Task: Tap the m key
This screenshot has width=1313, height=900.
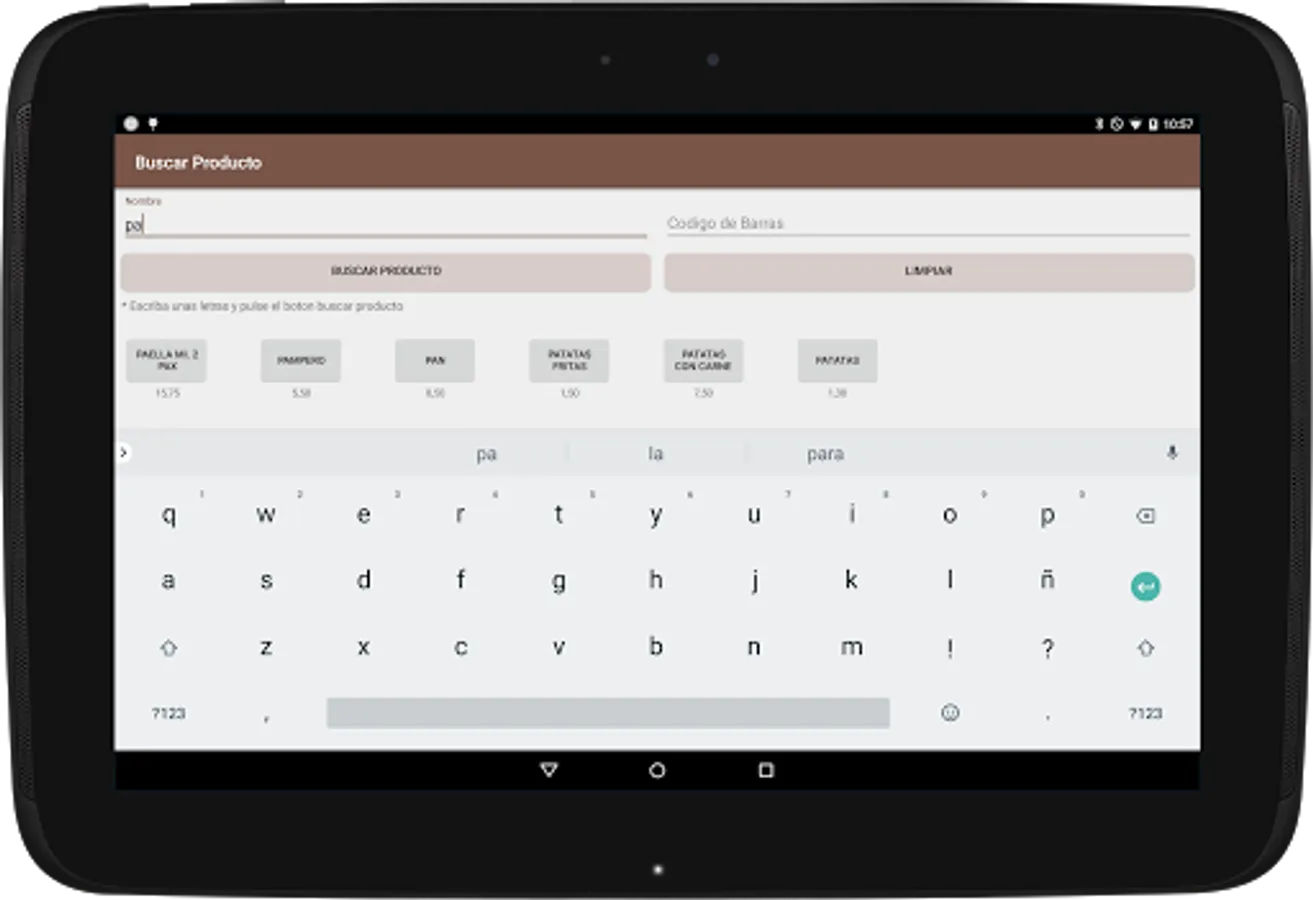Action: click(x=852, y=648)
